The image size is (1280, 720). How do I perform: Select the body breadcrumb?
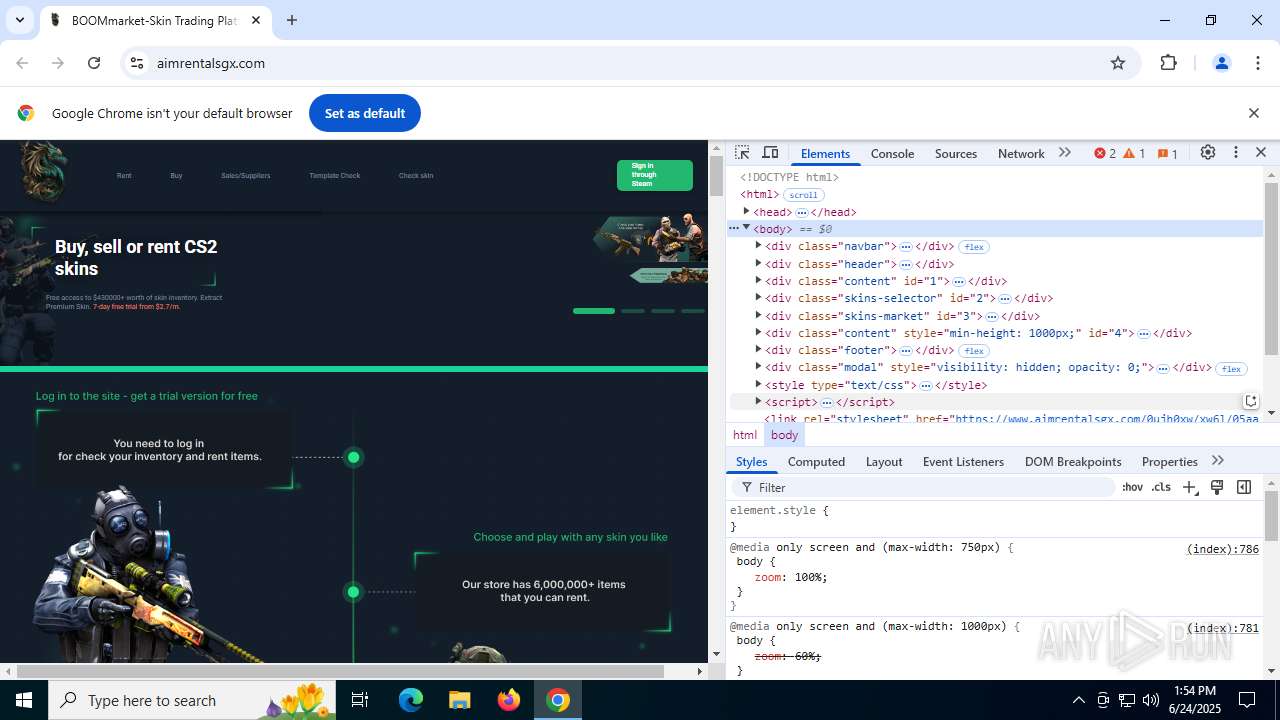coord(784,435)
